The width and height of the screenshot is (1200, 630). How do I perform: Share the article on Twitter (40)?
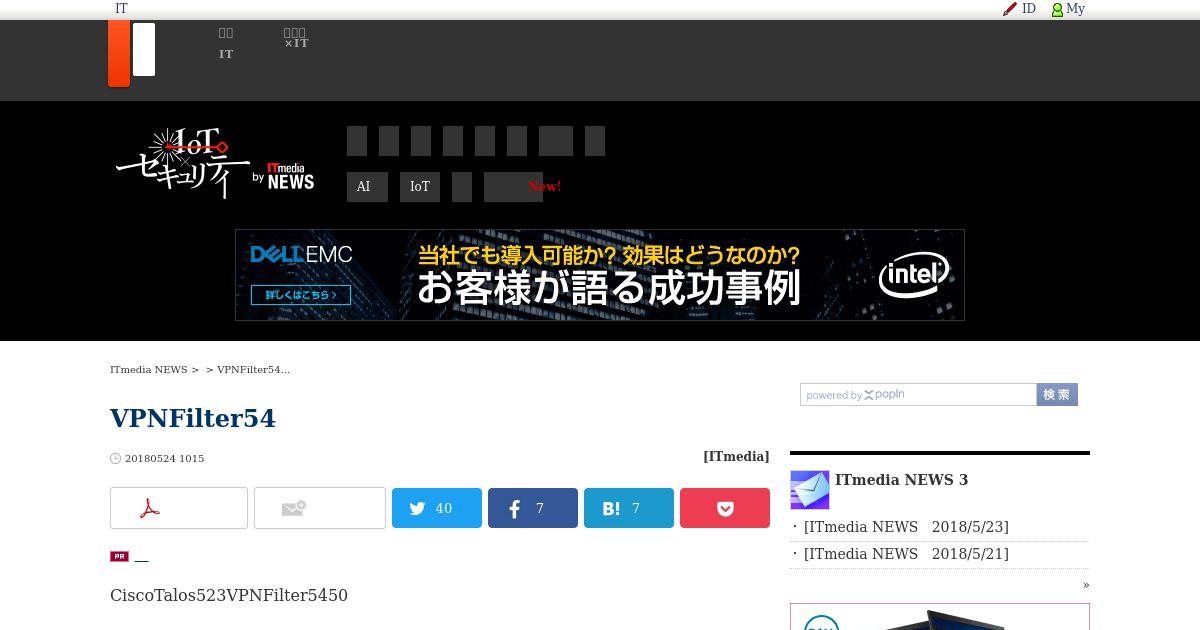coord(437,508)
